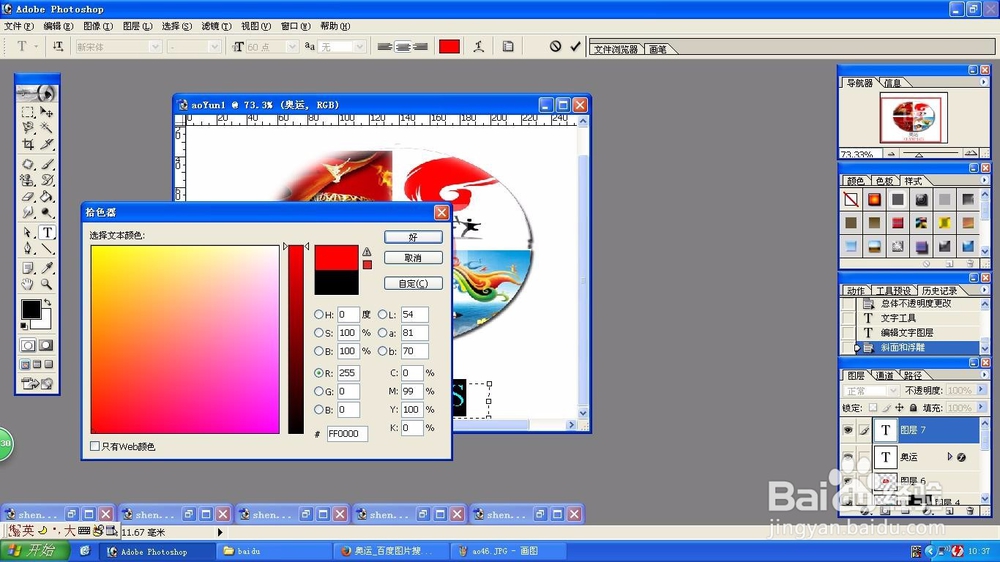Open font style dropdown
This screenshot has height=562, width=1000.
point(214,47)
